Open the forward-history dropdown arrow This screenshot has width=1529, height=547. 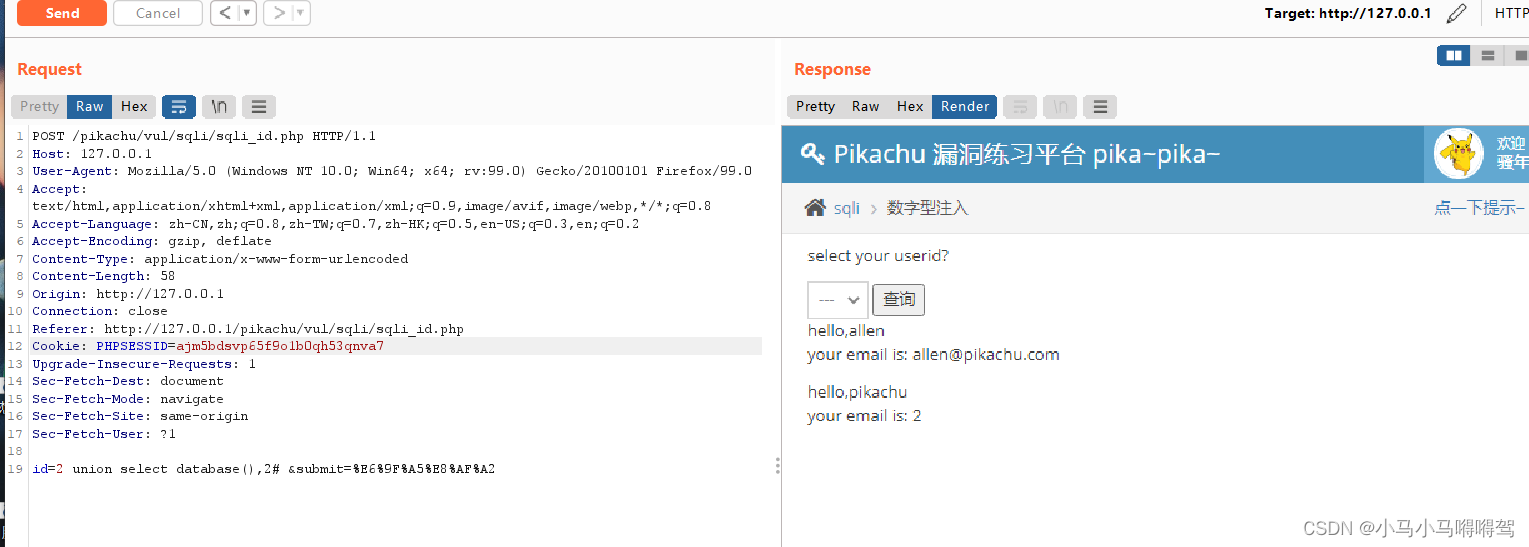301,13
